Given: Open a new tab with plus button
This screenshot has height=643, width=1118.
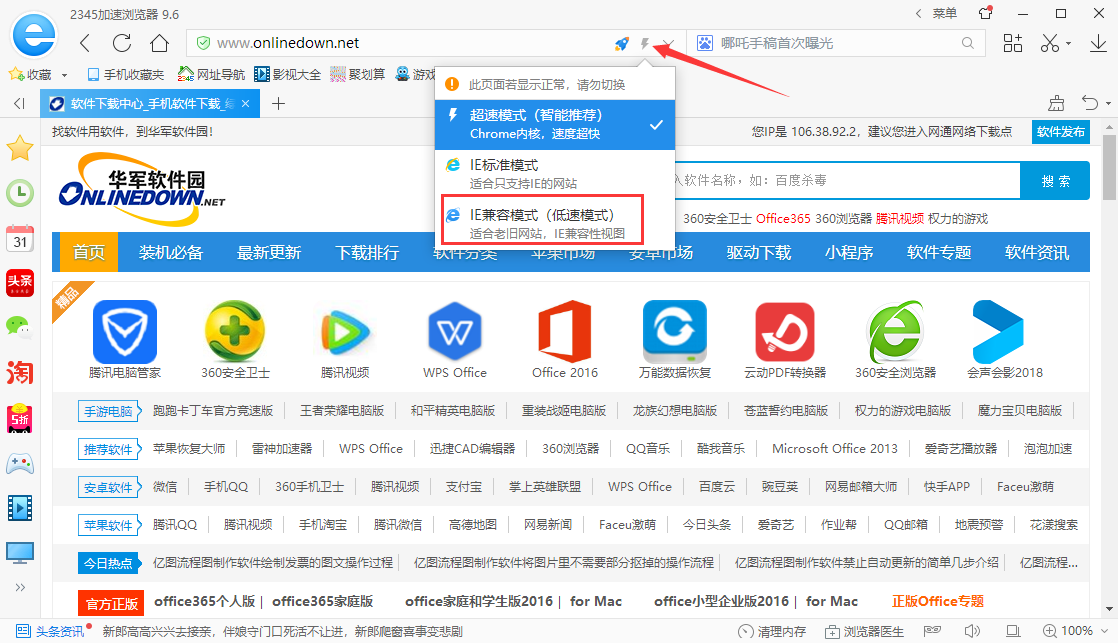Looking at the screenshot, I should click(x=279, y=104).
